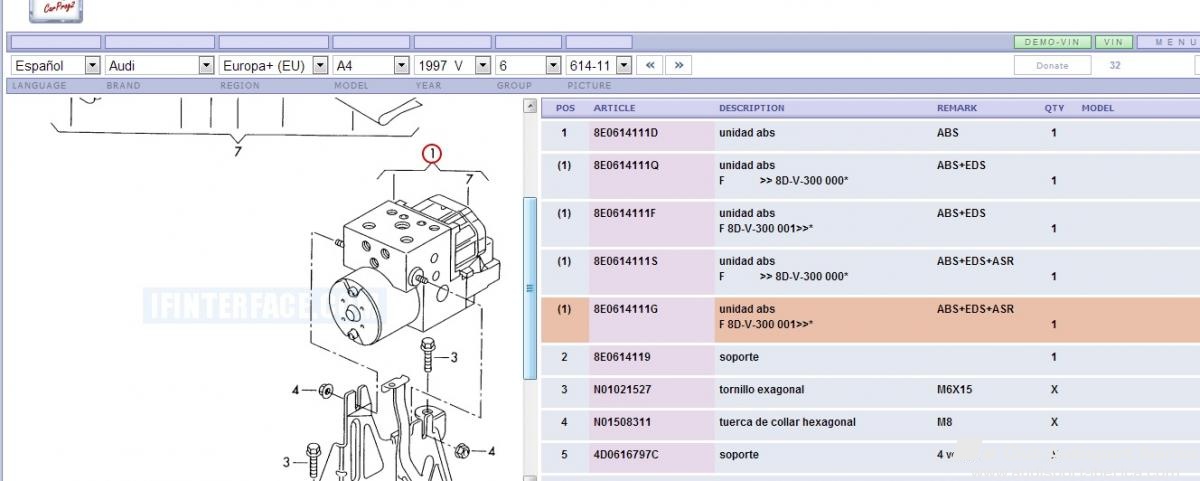1200x481 pixels.
Task: Click 'tuerca de collar hexagonal' description
Action: [x=787, y=422]
